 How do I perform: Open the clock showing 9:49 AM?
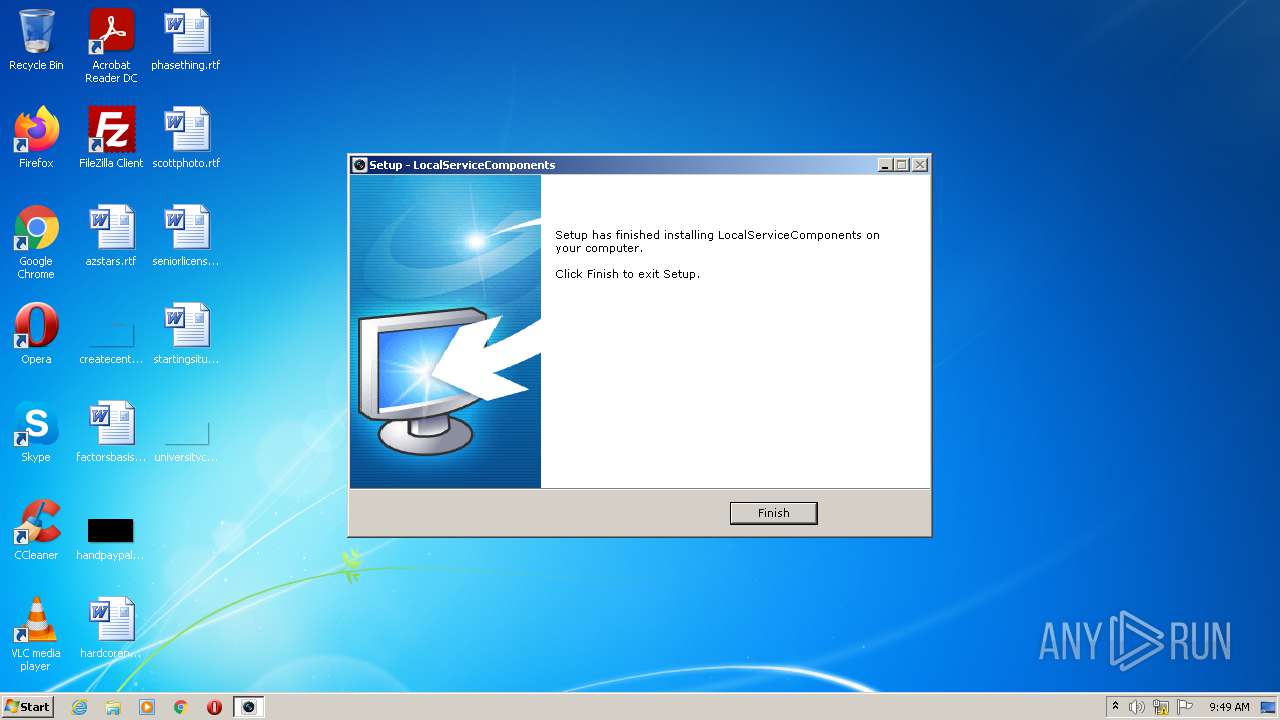click(1229, 707)
